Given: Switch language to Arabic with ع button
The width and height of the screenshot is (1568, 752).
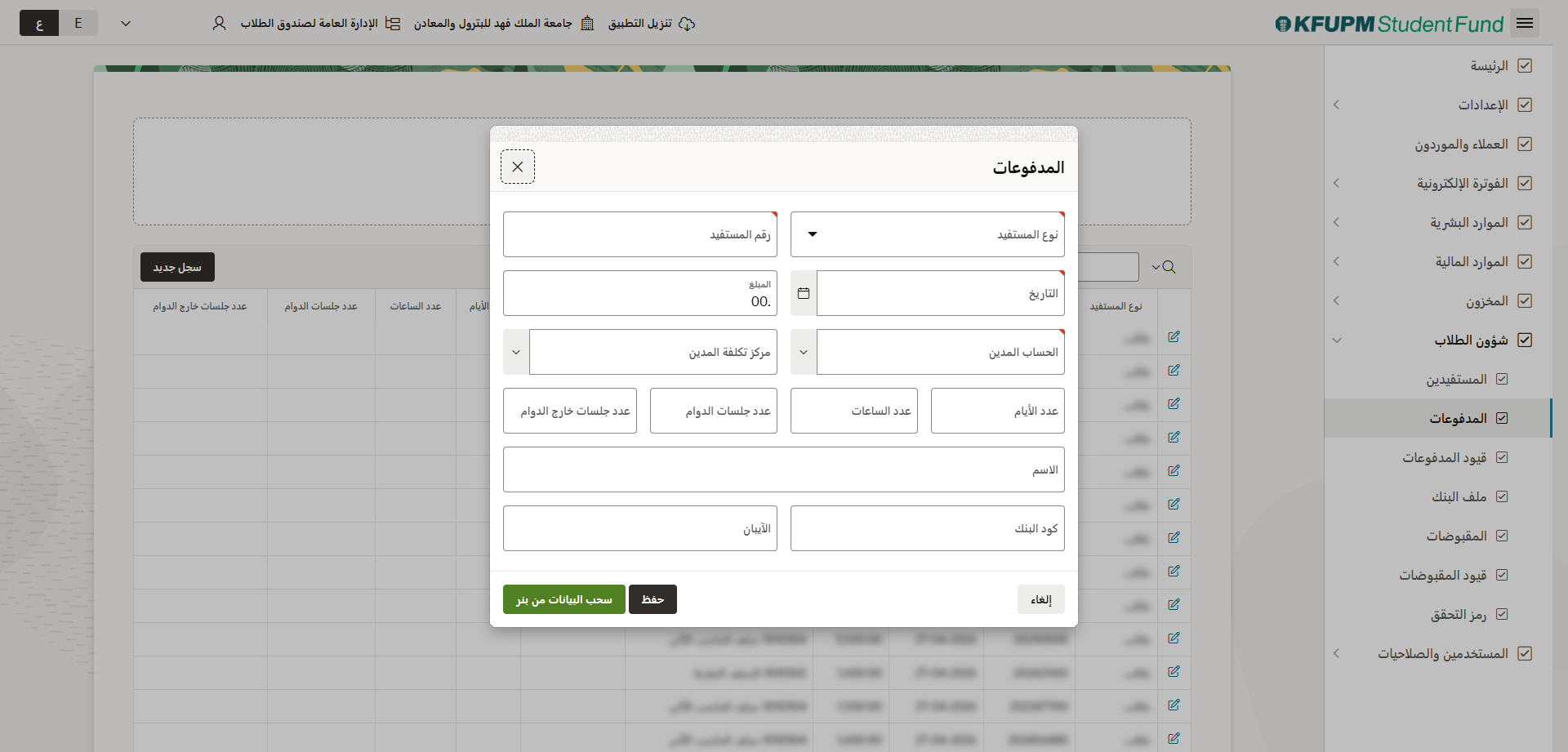Looking at the screenshot, I should (39, 23).
